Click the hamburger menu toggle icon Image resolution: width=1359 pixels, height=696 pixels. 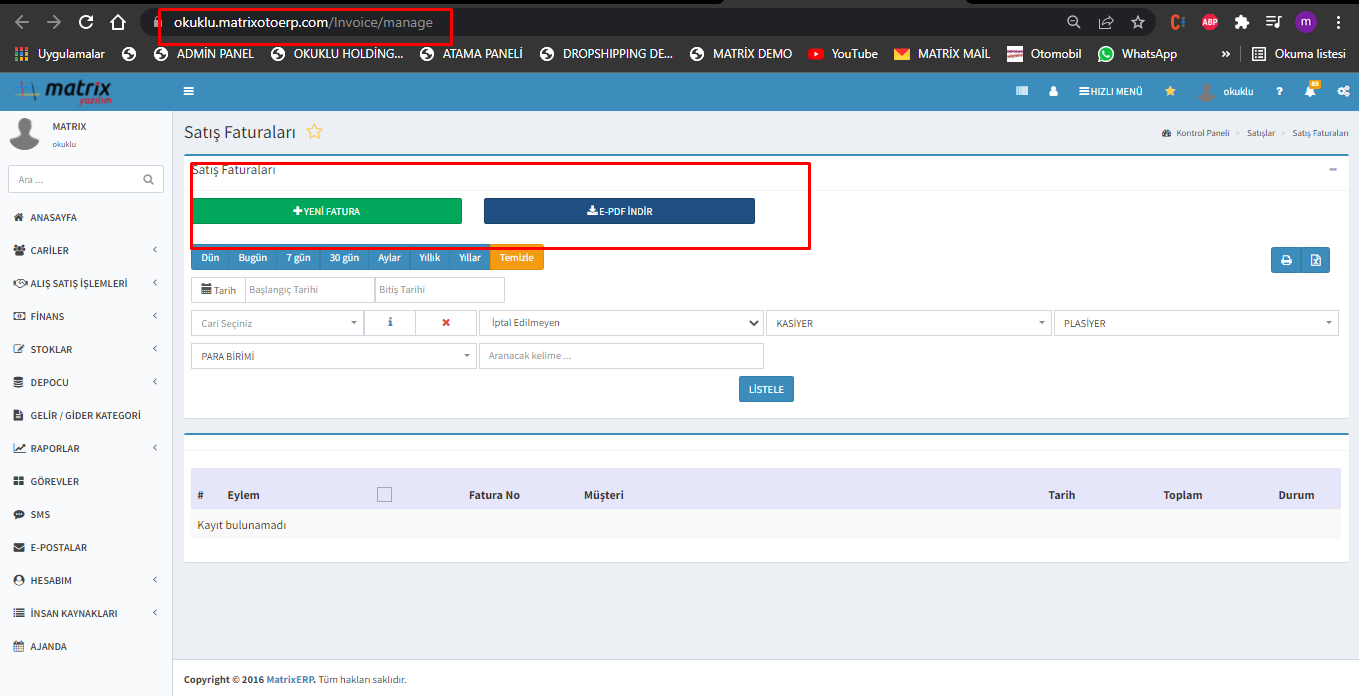click(188, 91)
